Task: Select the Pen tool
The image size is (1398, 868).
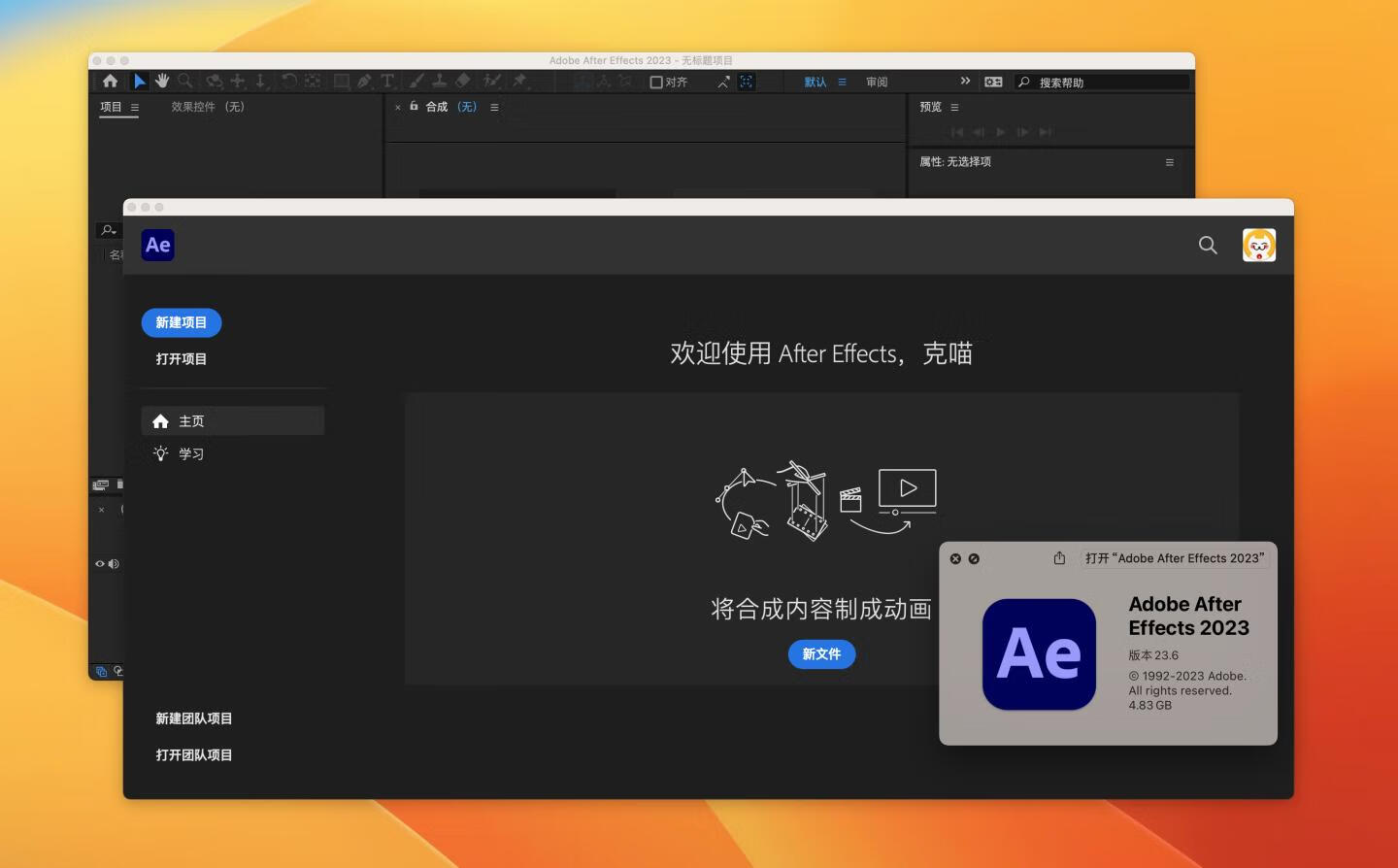Action: pyautogui.click(x=364, y=82)
